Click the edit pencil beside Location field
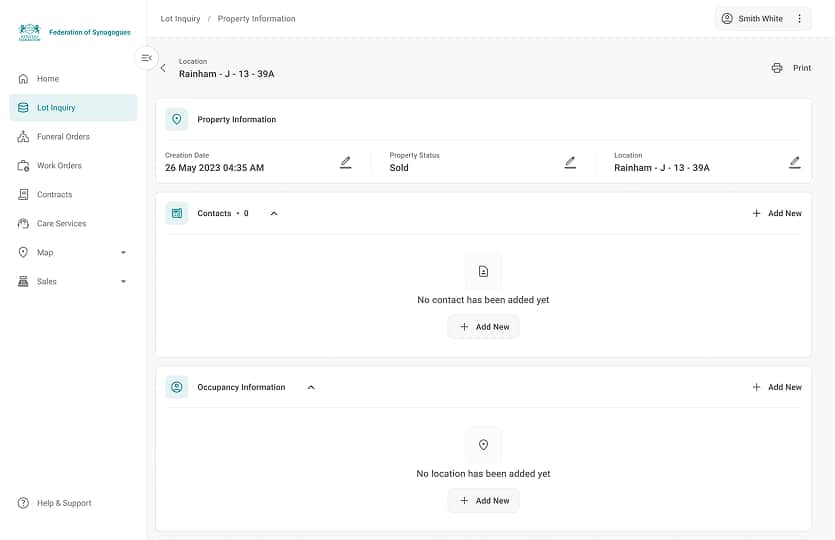Screen dimensions: 835x540 [795, 162]
